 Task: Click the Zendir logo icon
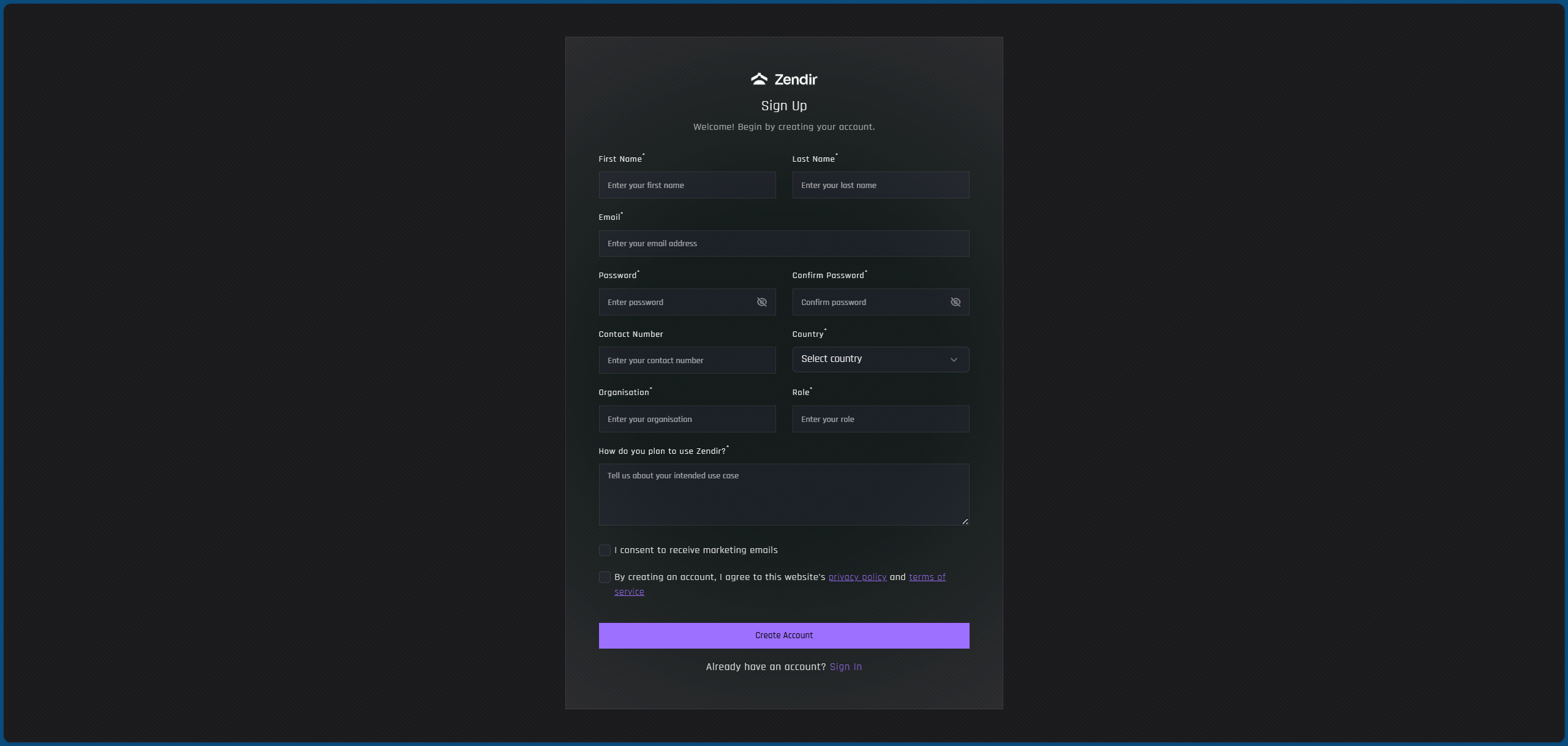click(759, 79)
